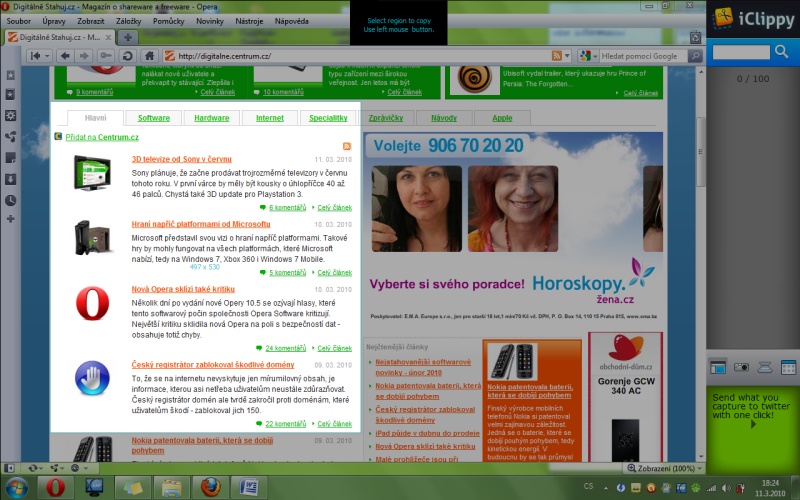Click the Google search magnifier button

pos(694,56)
